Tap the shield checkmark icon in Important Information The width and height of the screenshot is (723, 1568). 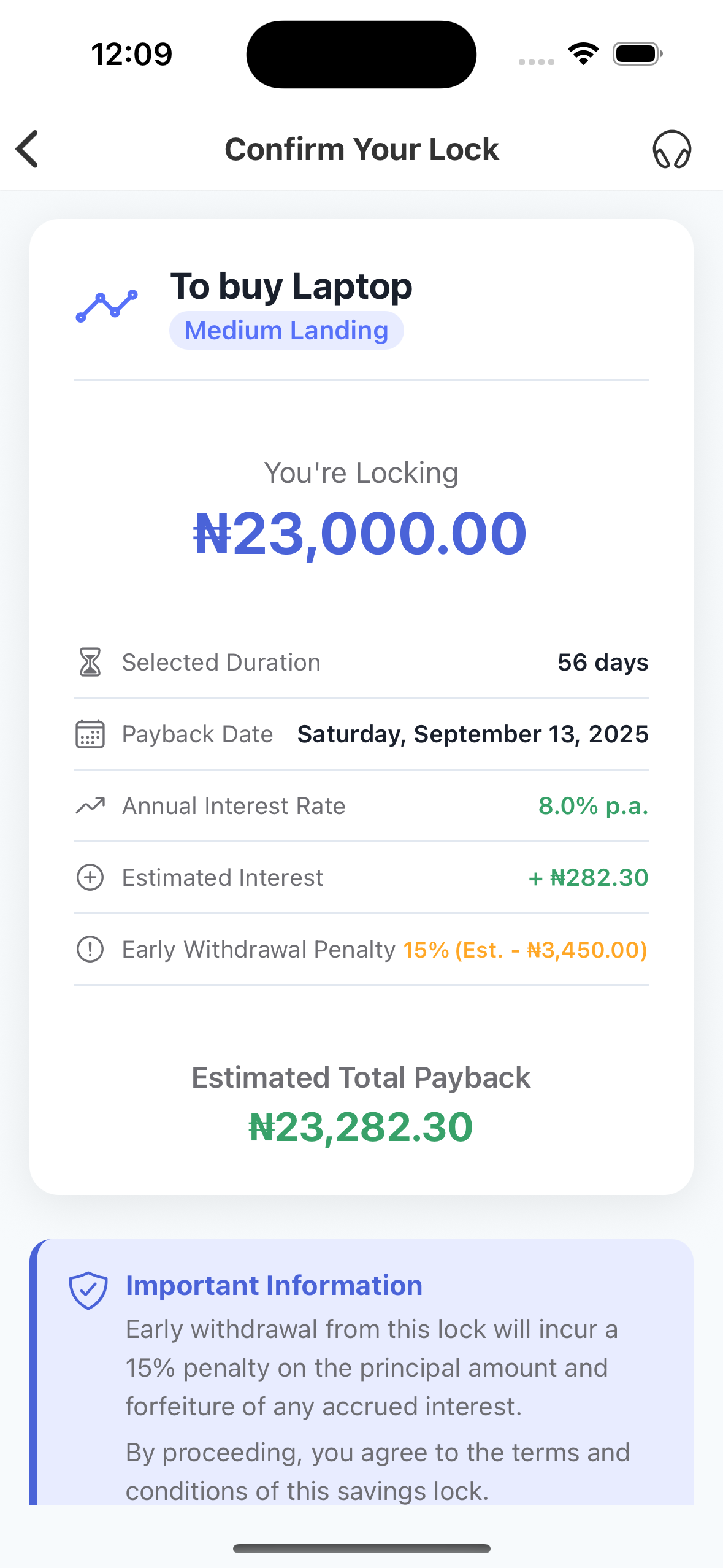click(88, 1289)
